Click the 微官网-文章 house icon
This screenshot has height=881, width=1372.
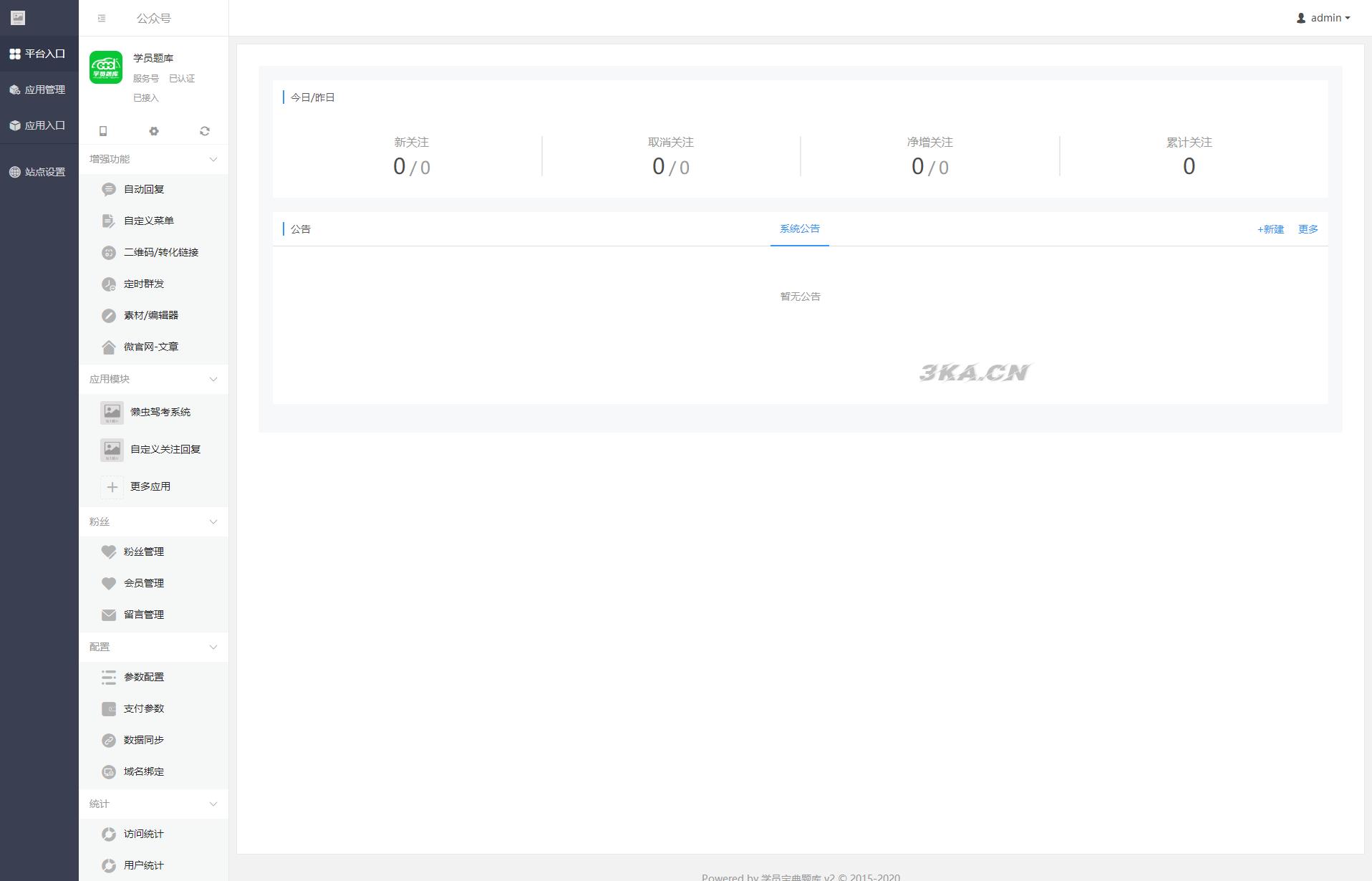coord(109,347)
